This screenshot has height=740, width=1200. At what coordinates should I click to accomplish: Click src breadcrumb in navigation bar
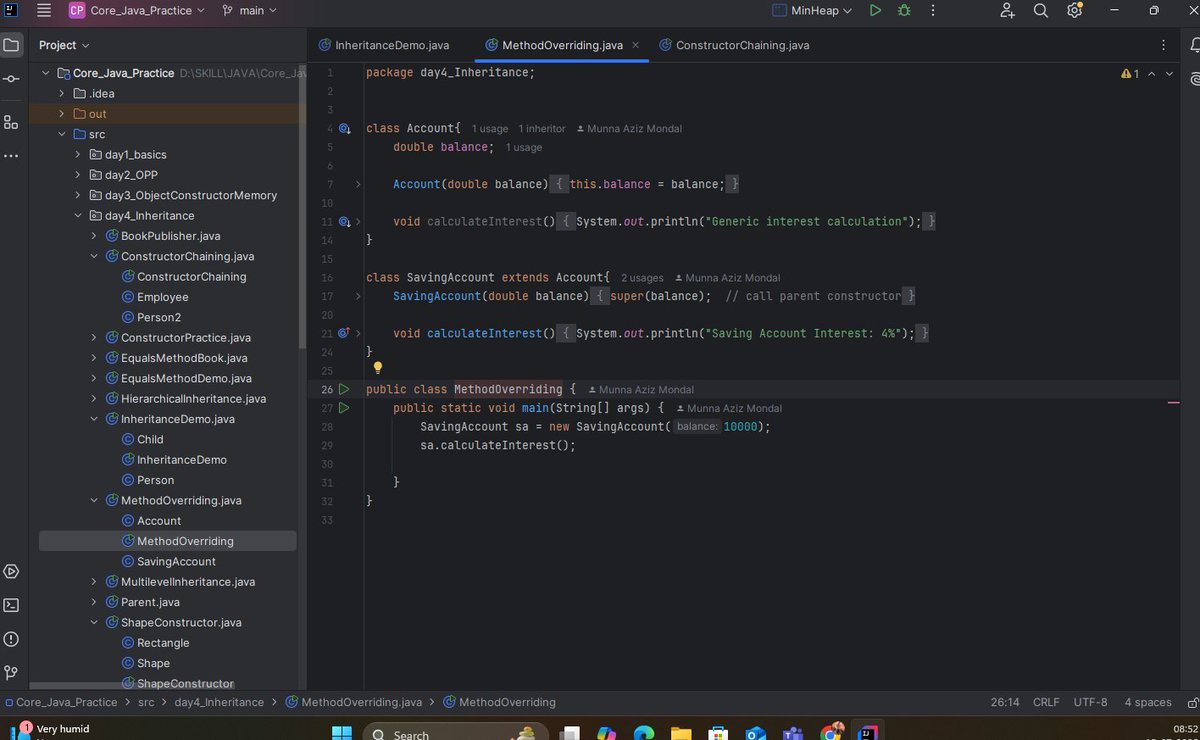[x=146, y=702]
